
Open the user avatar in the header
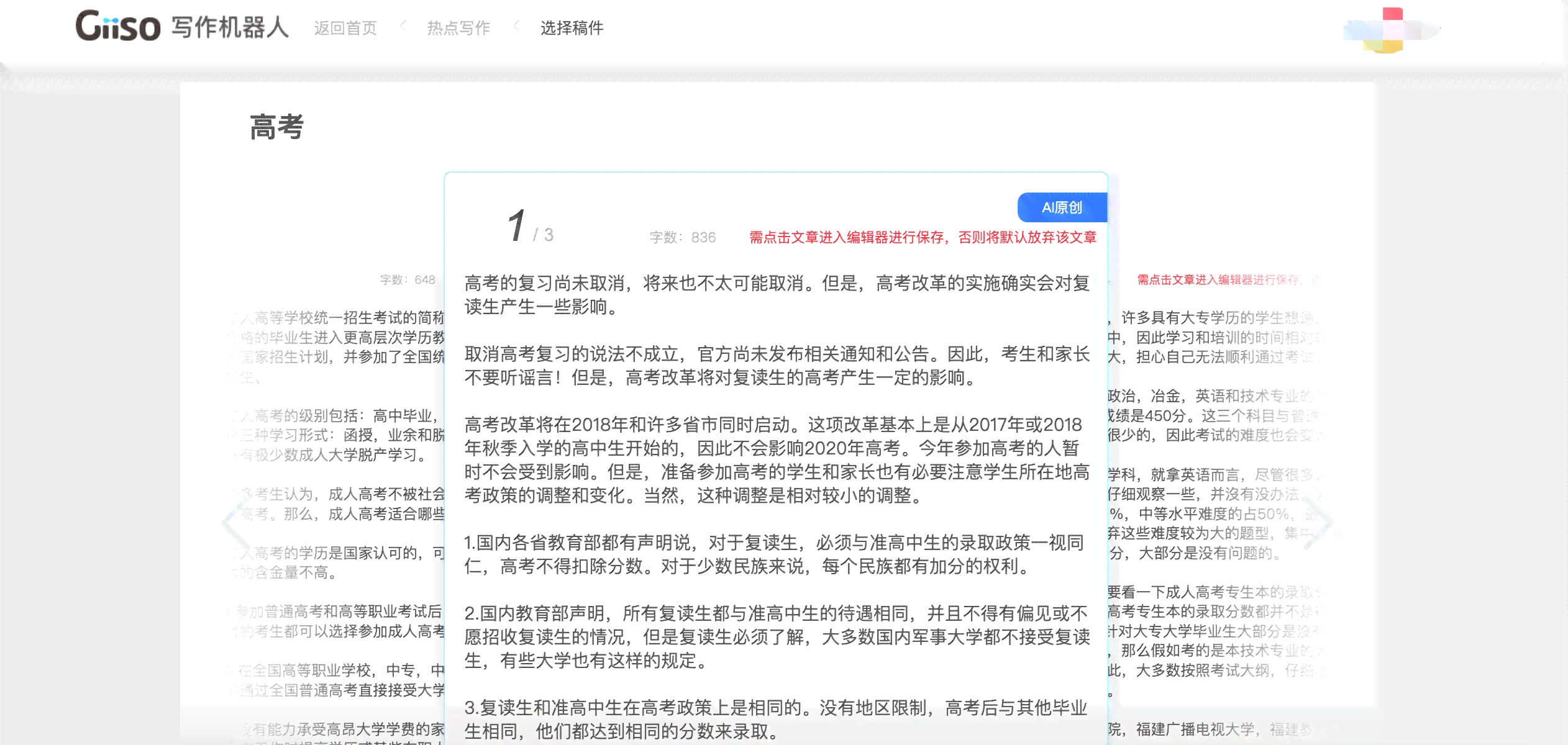(x=1392, y=30)
